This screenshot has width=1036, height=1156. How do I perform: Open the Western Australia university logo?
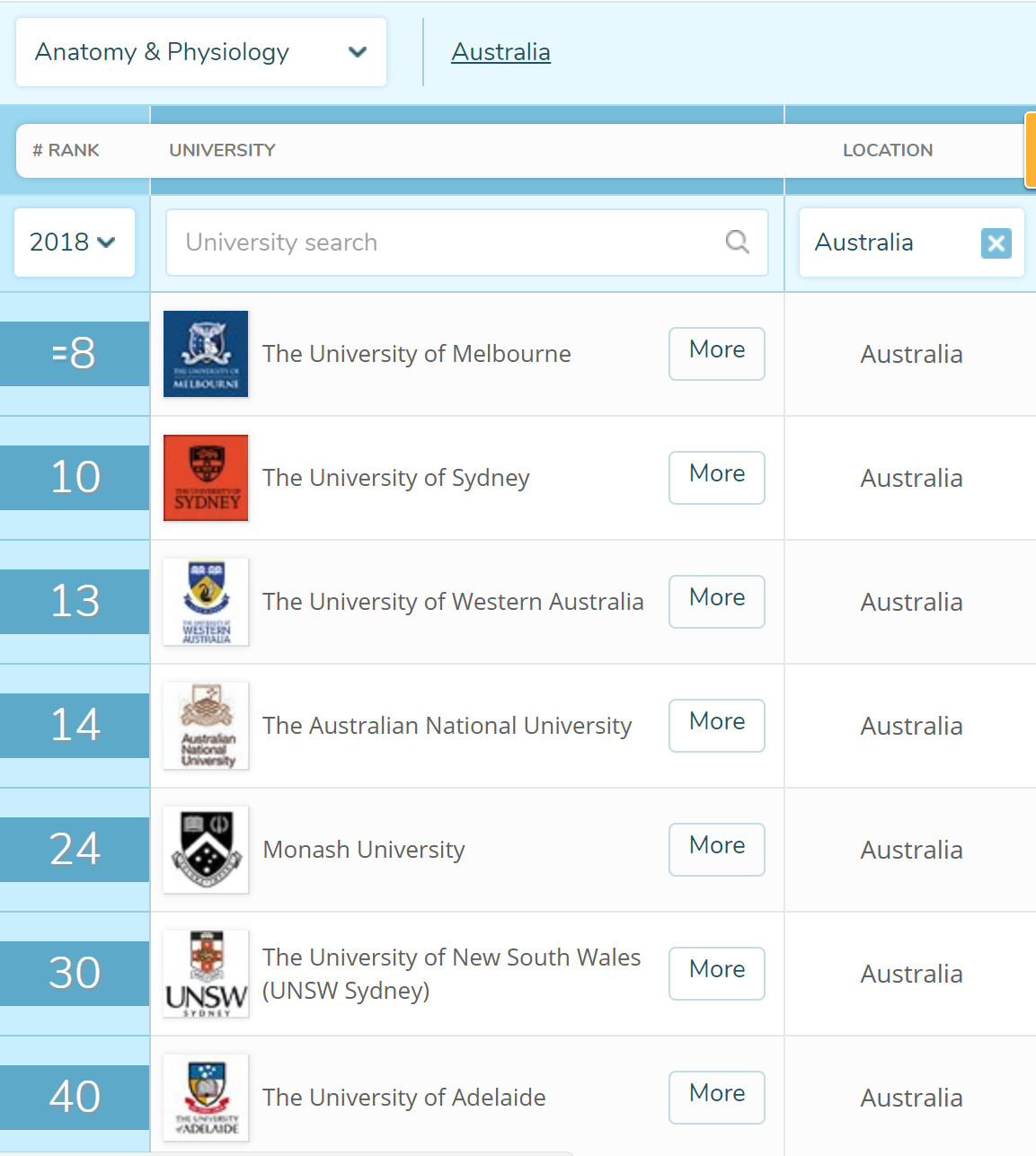click(x=206, y=602)
